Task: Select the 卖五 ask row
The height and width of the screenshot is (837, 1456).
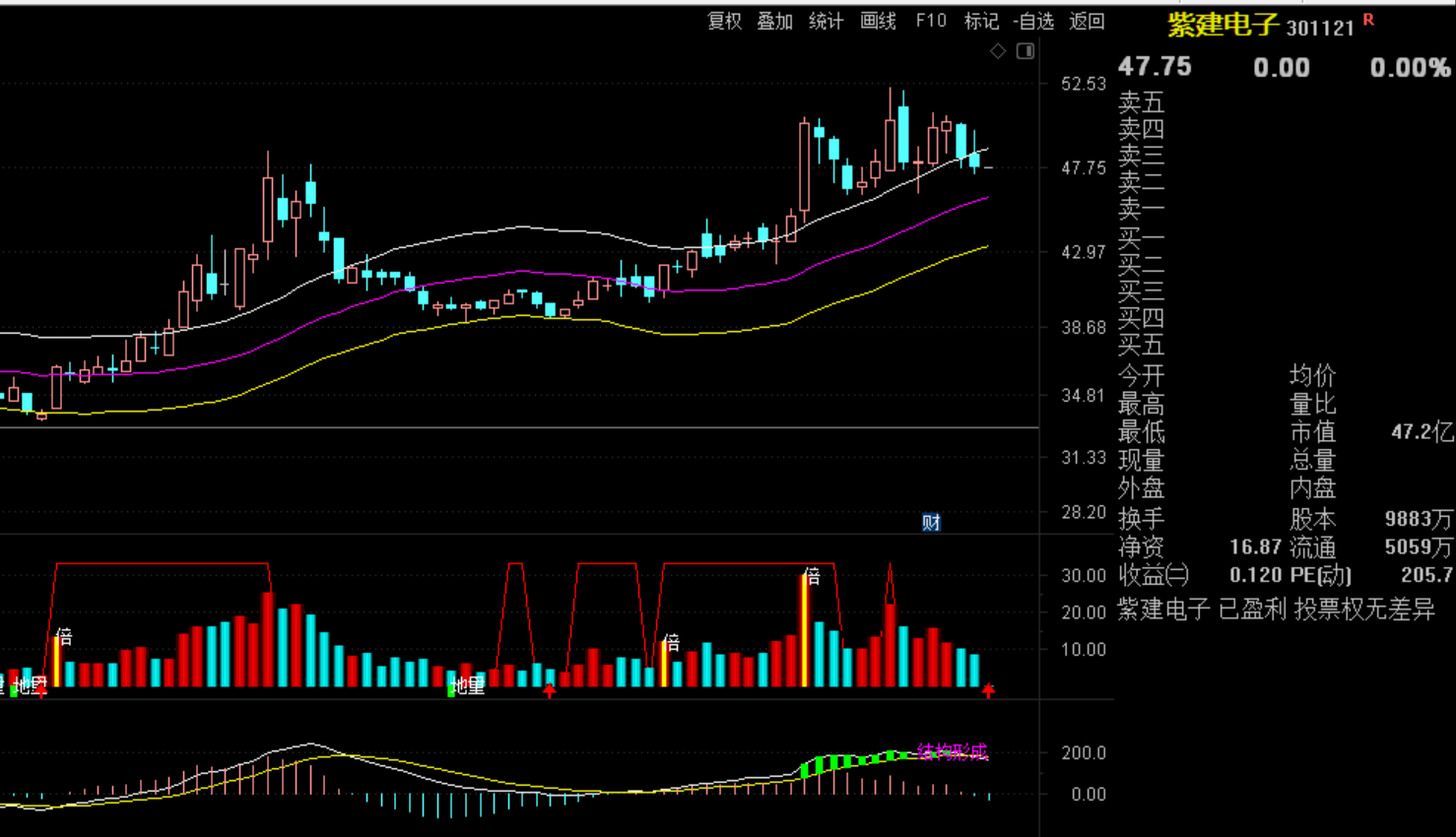Action: coord(1141,102)
